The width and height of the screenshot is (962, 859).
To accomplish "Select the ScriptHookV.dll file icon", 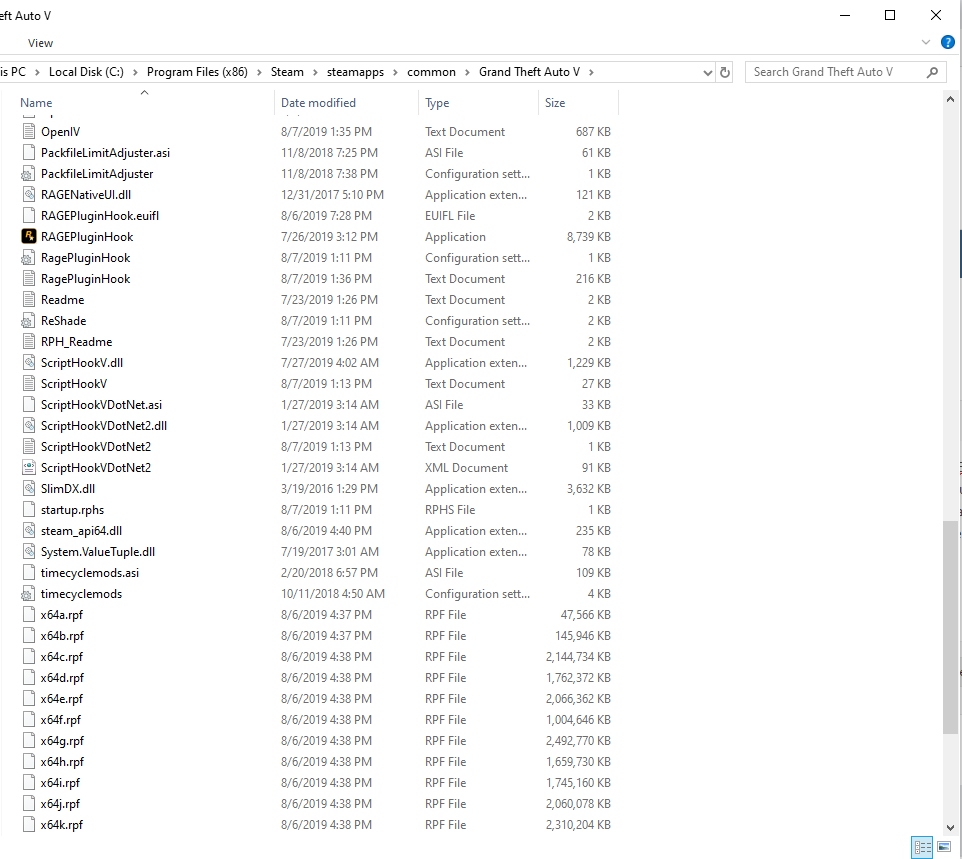I will coord(28,363).
